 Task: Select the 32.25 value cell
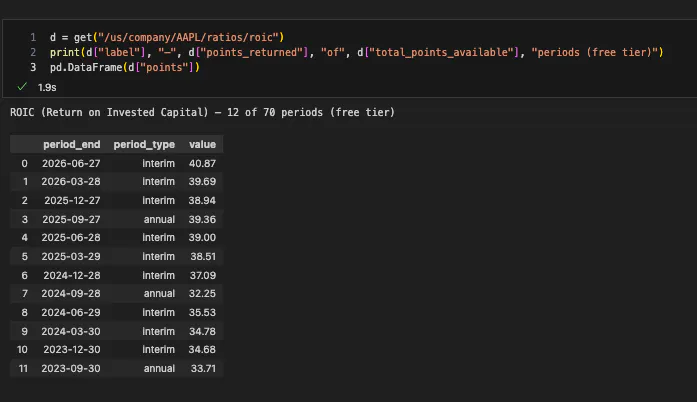202,294
